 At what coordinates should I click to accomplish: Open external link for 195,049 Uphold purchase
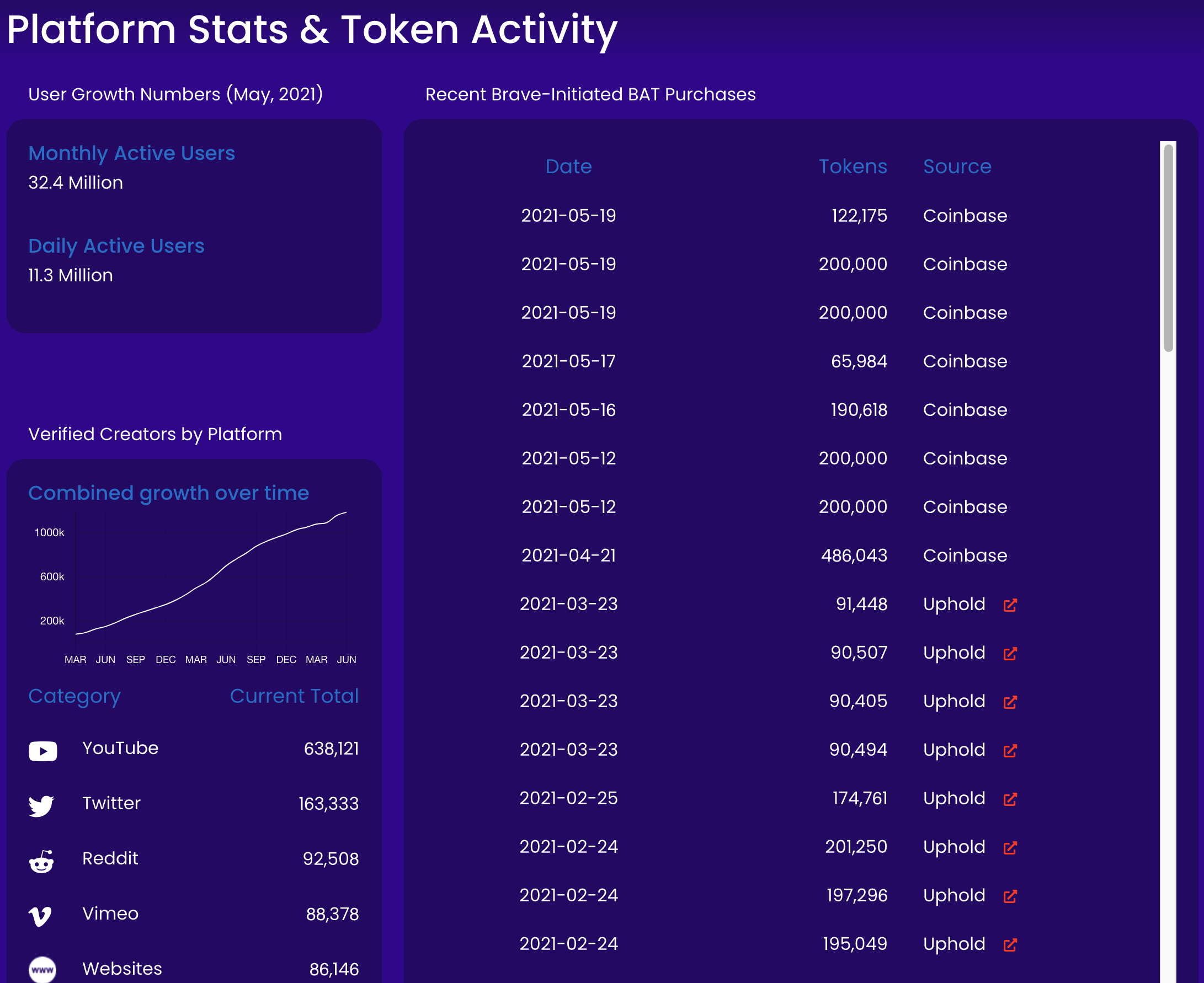click(1010, 944)
